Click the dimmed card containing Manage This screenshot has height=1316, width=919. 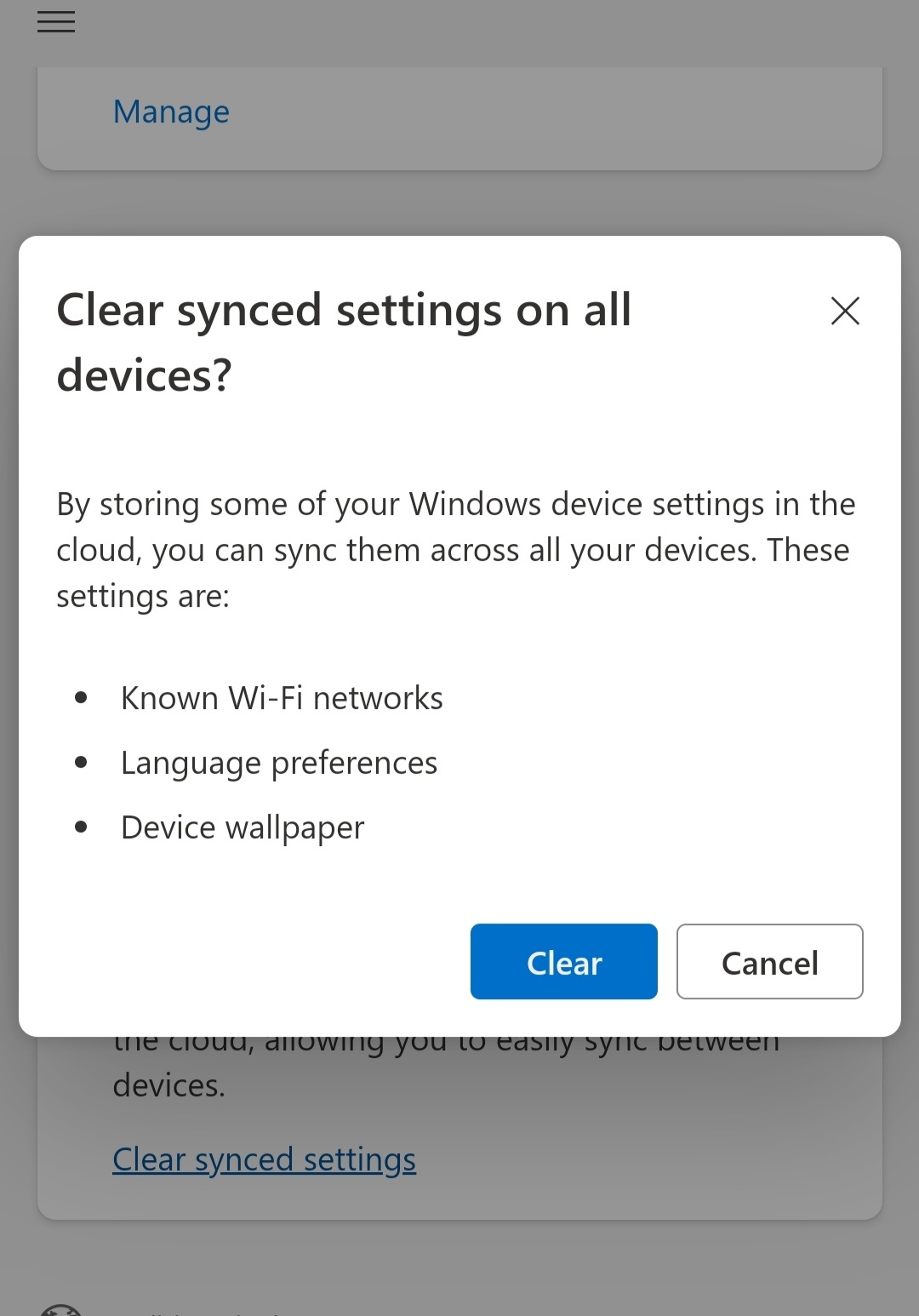click(x=459, y=118)
